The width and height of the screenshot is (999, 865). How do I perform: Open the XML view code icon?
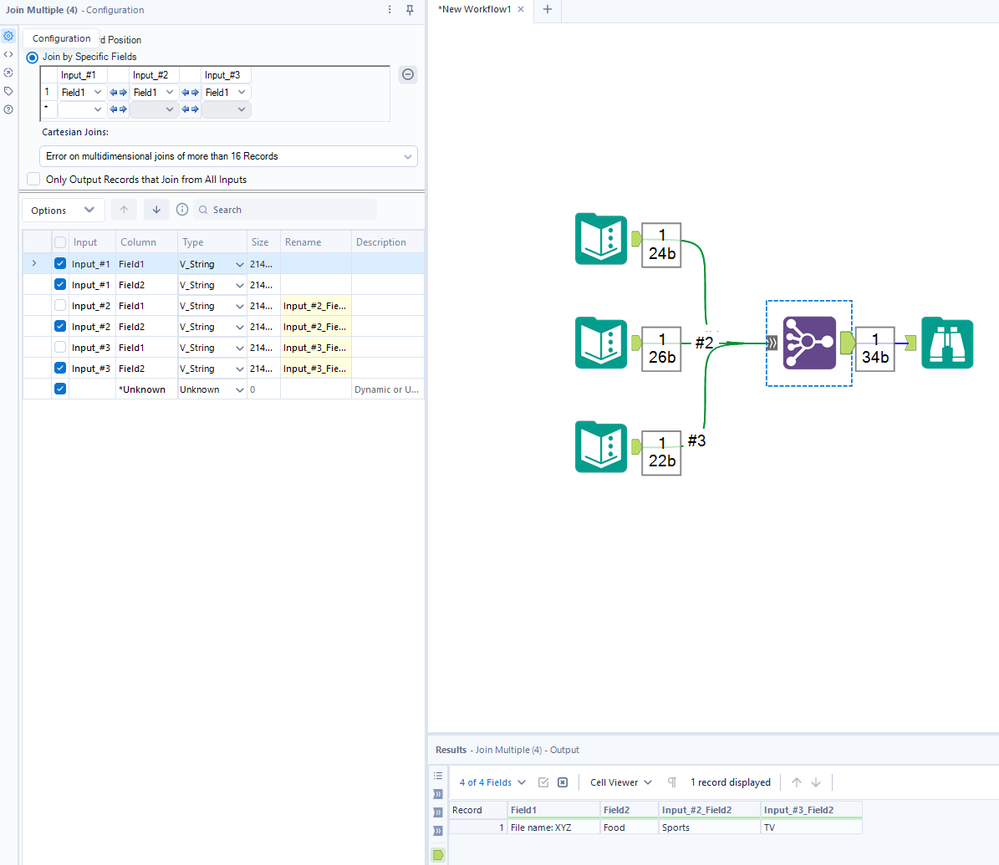[x=8, y=54]
